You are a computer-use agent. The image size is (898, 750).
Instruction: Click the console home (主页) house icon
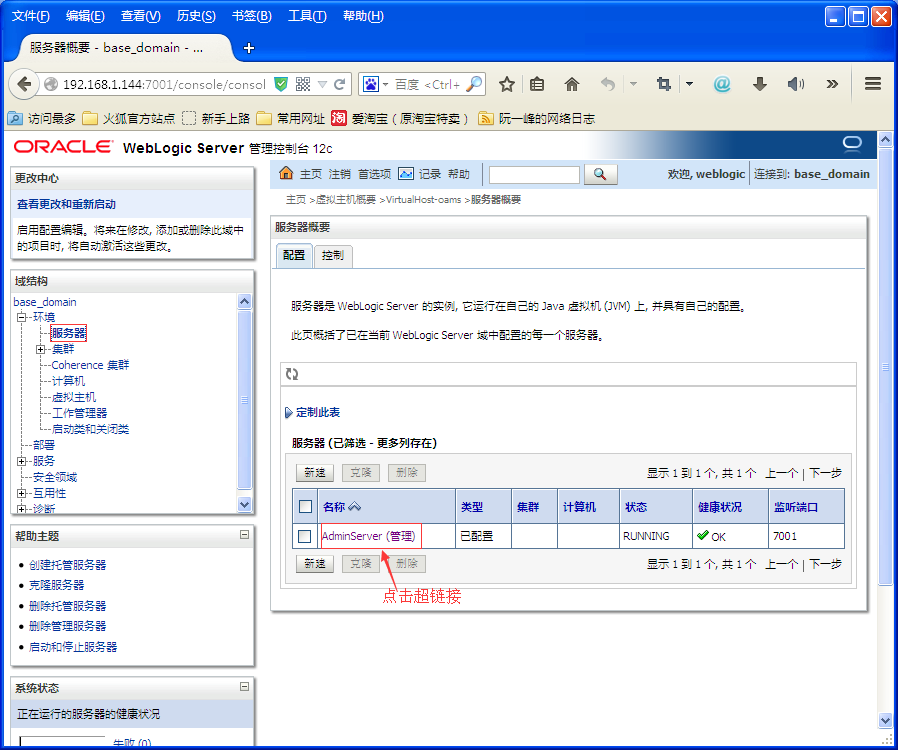coord(287,172)
